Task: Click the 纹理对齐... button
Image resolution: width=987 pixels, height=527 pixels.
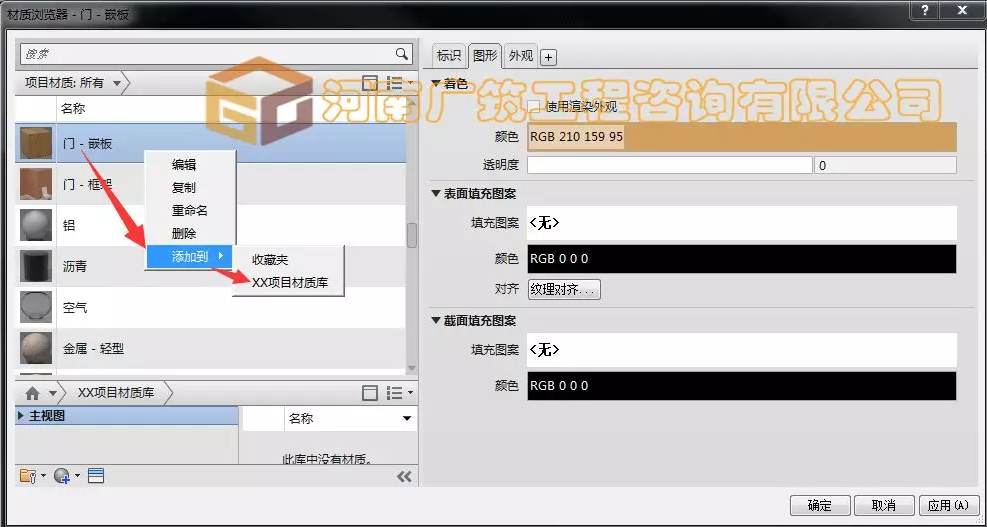Action: click(564, 290)
